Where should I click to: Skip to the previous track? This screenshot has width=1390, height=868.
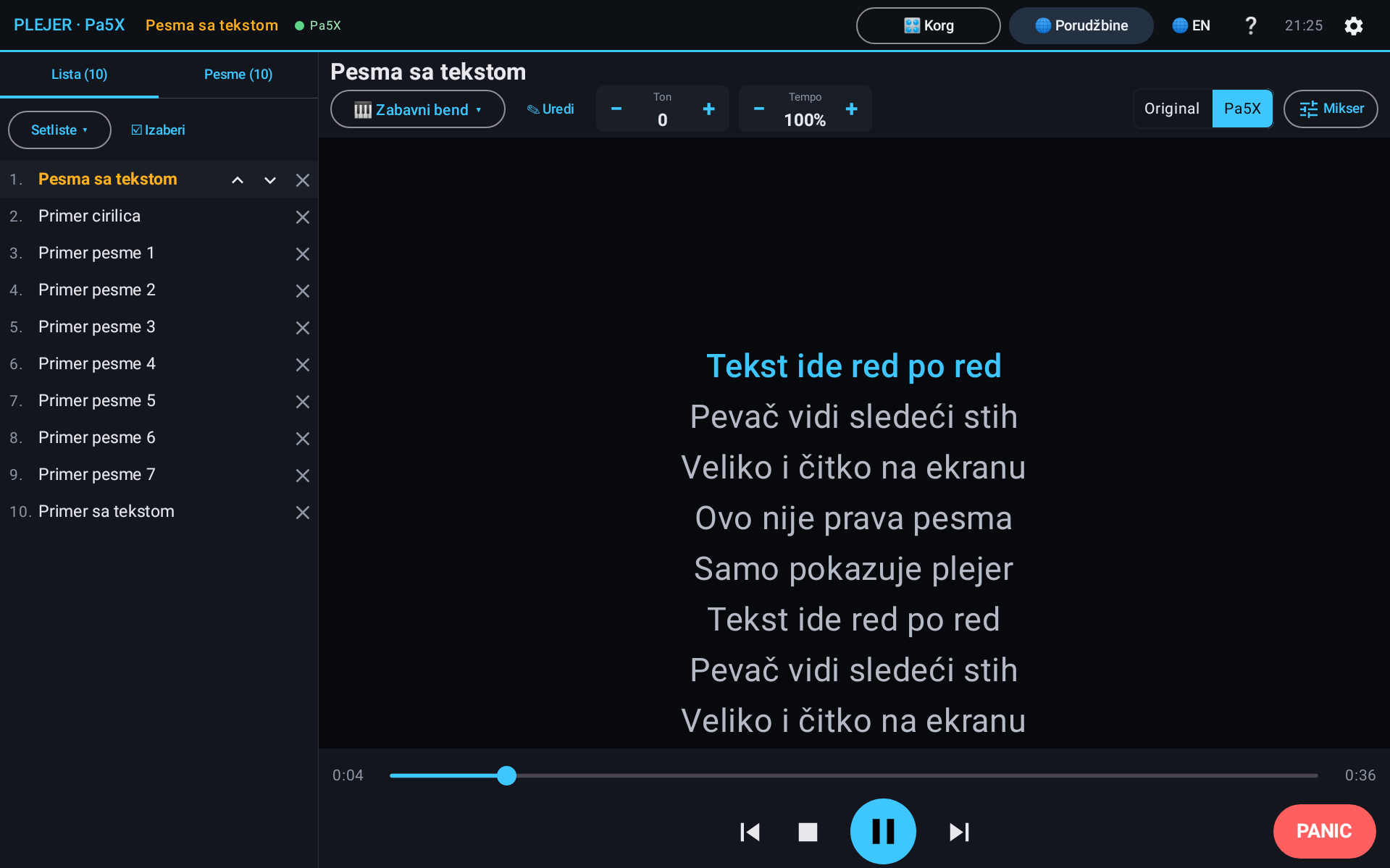pos(750,832)
